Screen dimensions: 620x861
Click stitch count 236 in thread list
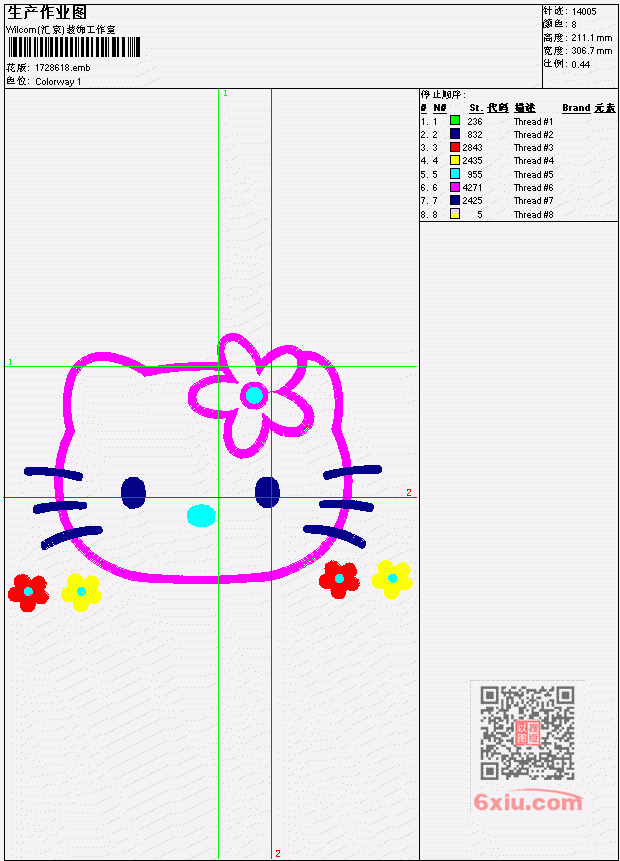[475, 122]
